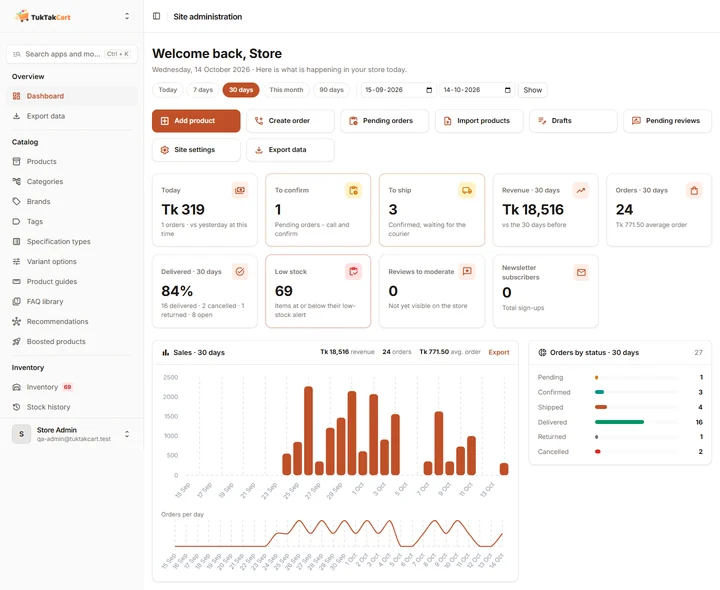Click the Store Admin avatar S
The image size is (720, 590).
click(x=21, y=434)
